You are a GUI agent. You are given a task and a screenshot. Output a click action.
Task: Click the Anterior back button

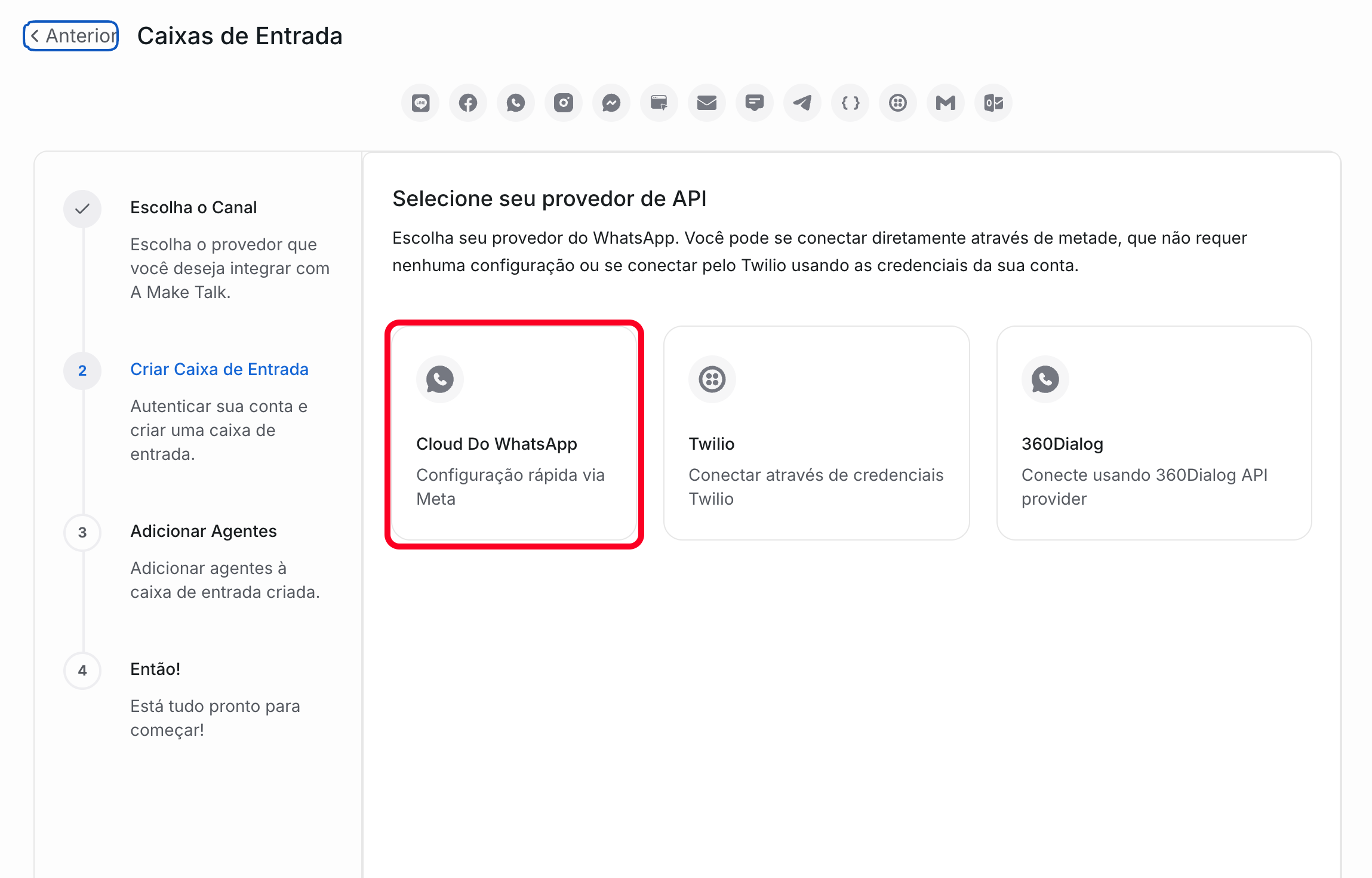click(x=70, y=35)
